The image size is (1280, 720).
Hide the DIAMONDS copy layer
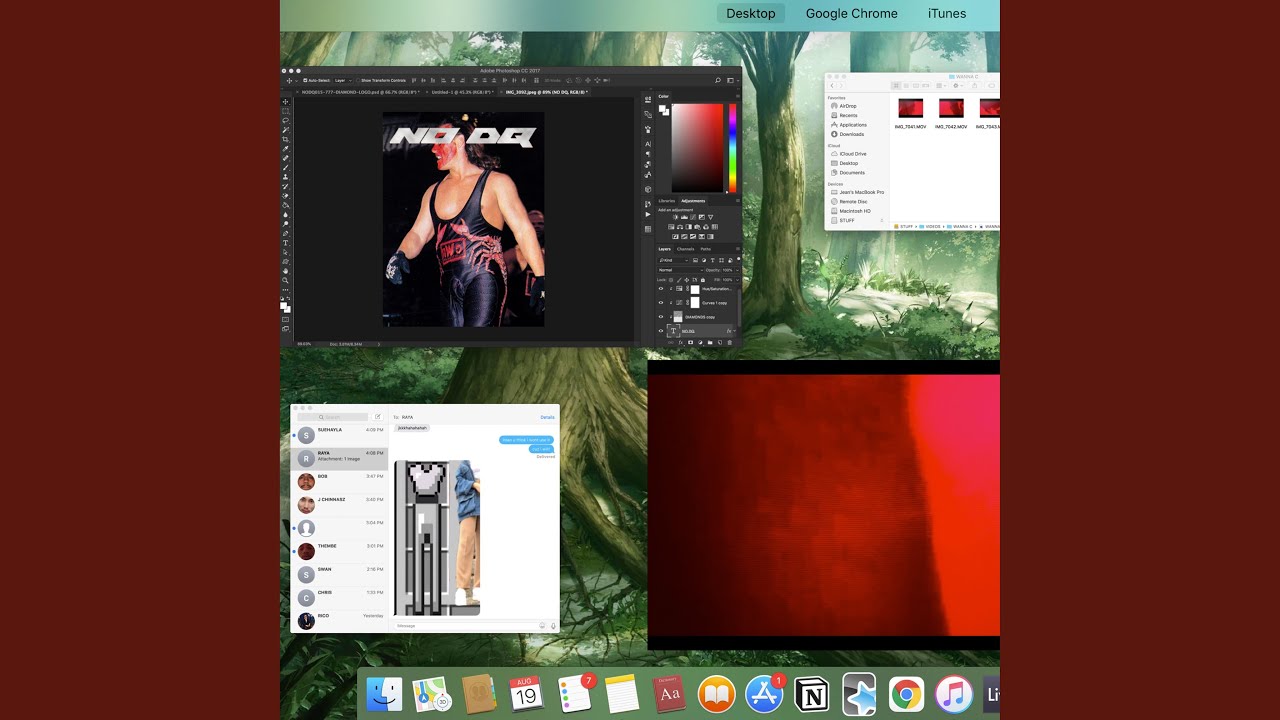pyautogui.click(x=661, y=317)
